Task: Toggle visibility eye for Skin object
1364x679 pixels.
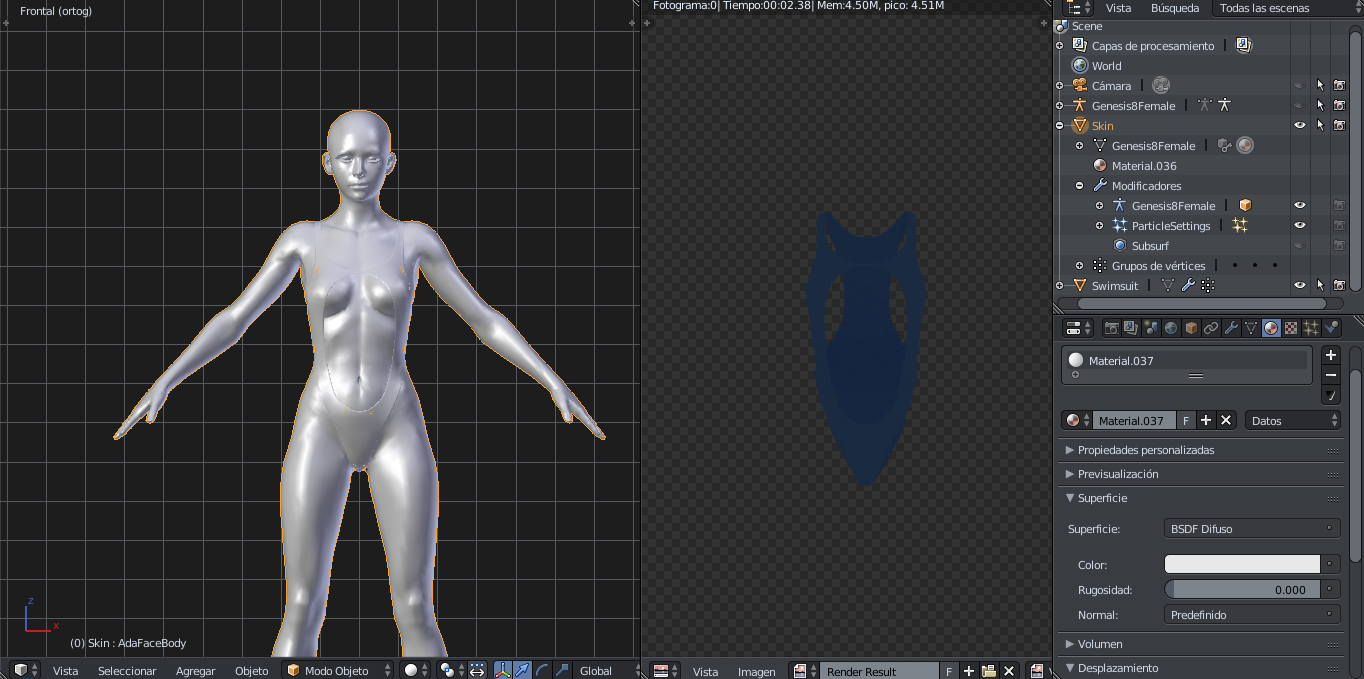Action: coord(1300,126)
